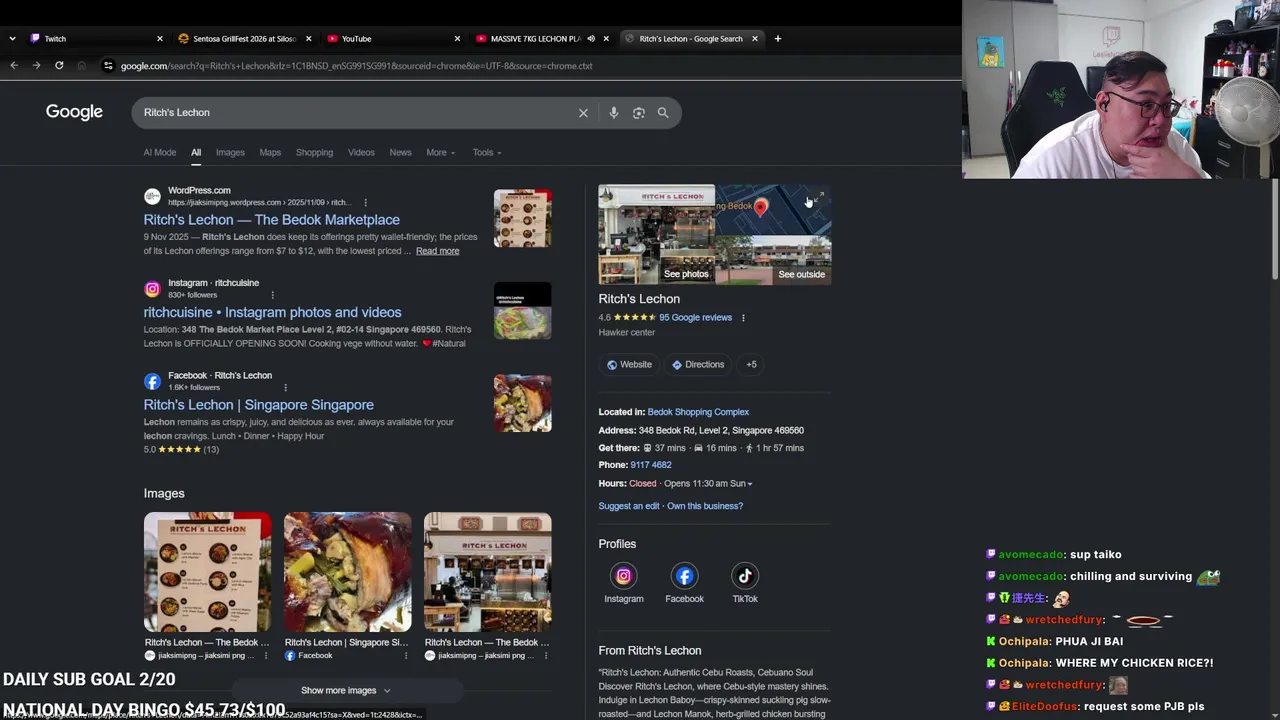Screen dimensions: 1280x720
Task: Click Read more on WordPress snippet
Action: (437, 251)
